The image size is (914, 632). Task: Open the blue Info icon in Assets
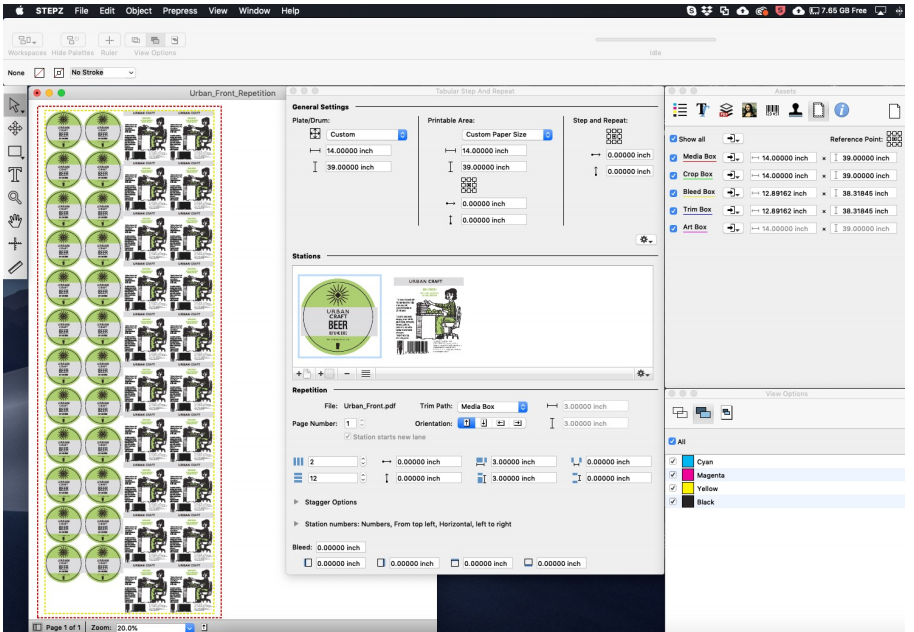pyautogui.click(x=841, y=110)
